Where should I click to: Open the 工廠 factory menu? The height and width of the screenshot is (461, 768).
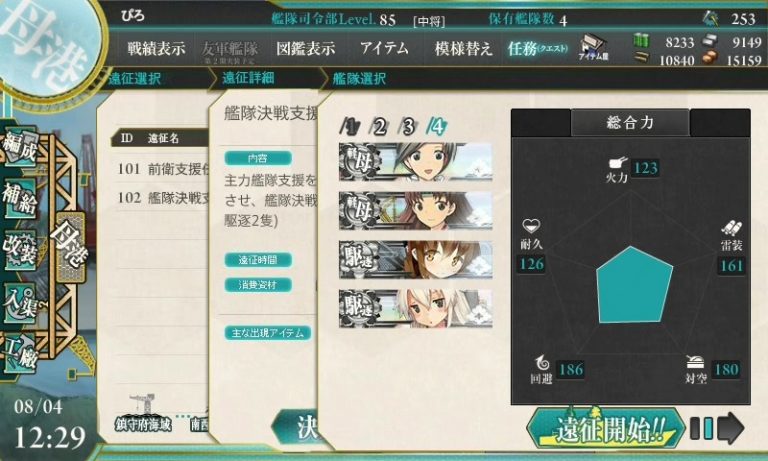click(x=20, y=354)
